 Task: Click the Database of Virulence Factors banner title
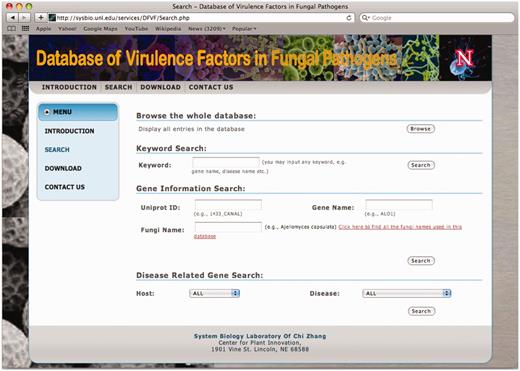pyautogui.click(x=216, y=59)
